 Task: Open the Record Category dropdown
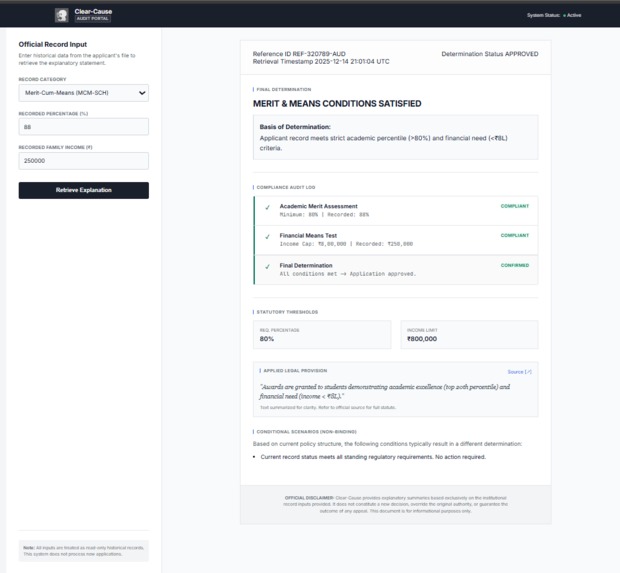click(x=83, y=93)
